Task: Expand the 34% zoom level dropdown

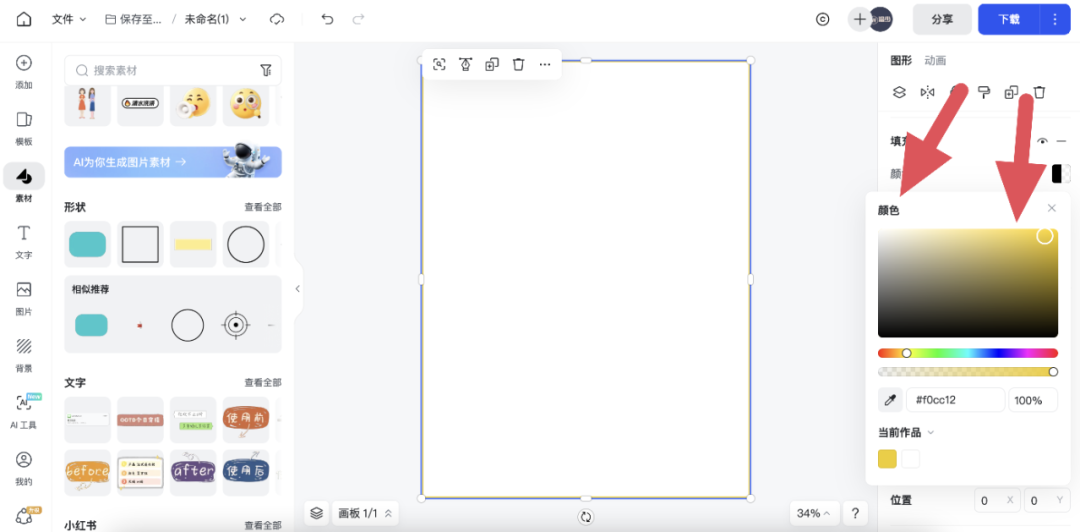Action: 814,513
